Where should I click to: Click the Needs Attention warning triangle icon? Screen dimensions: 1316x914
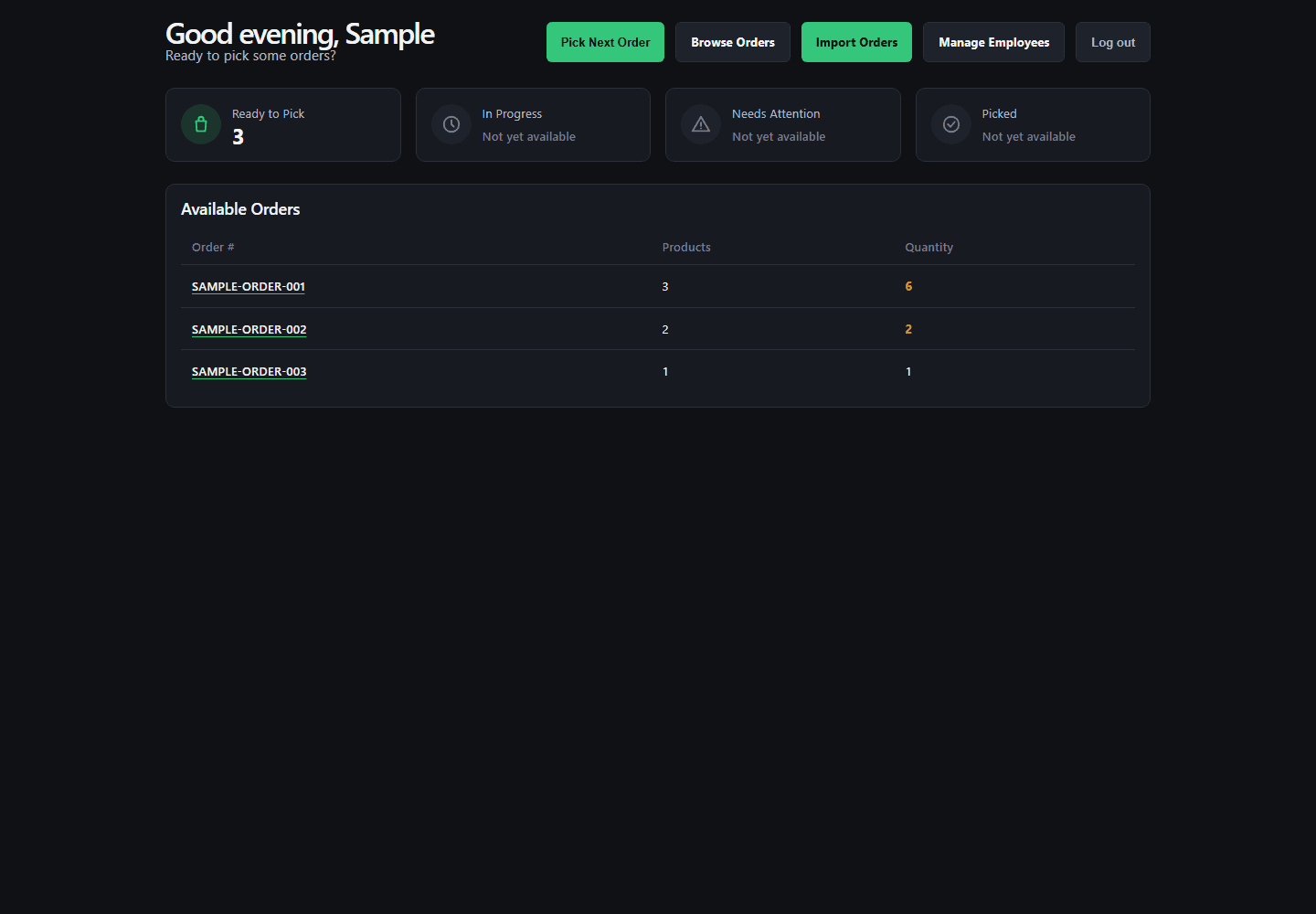[701, 124]
